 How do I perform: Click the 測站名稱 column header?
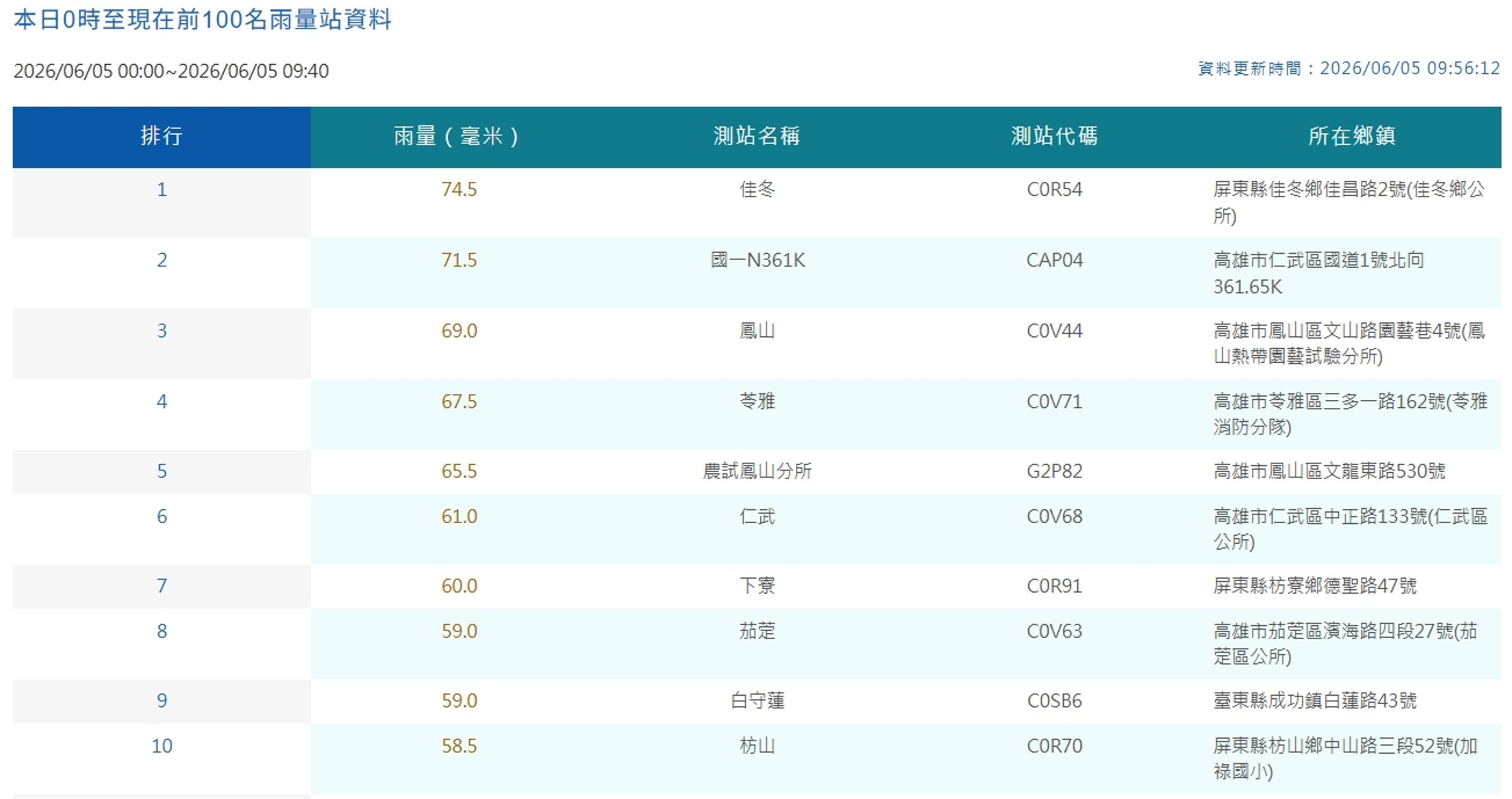757,137
